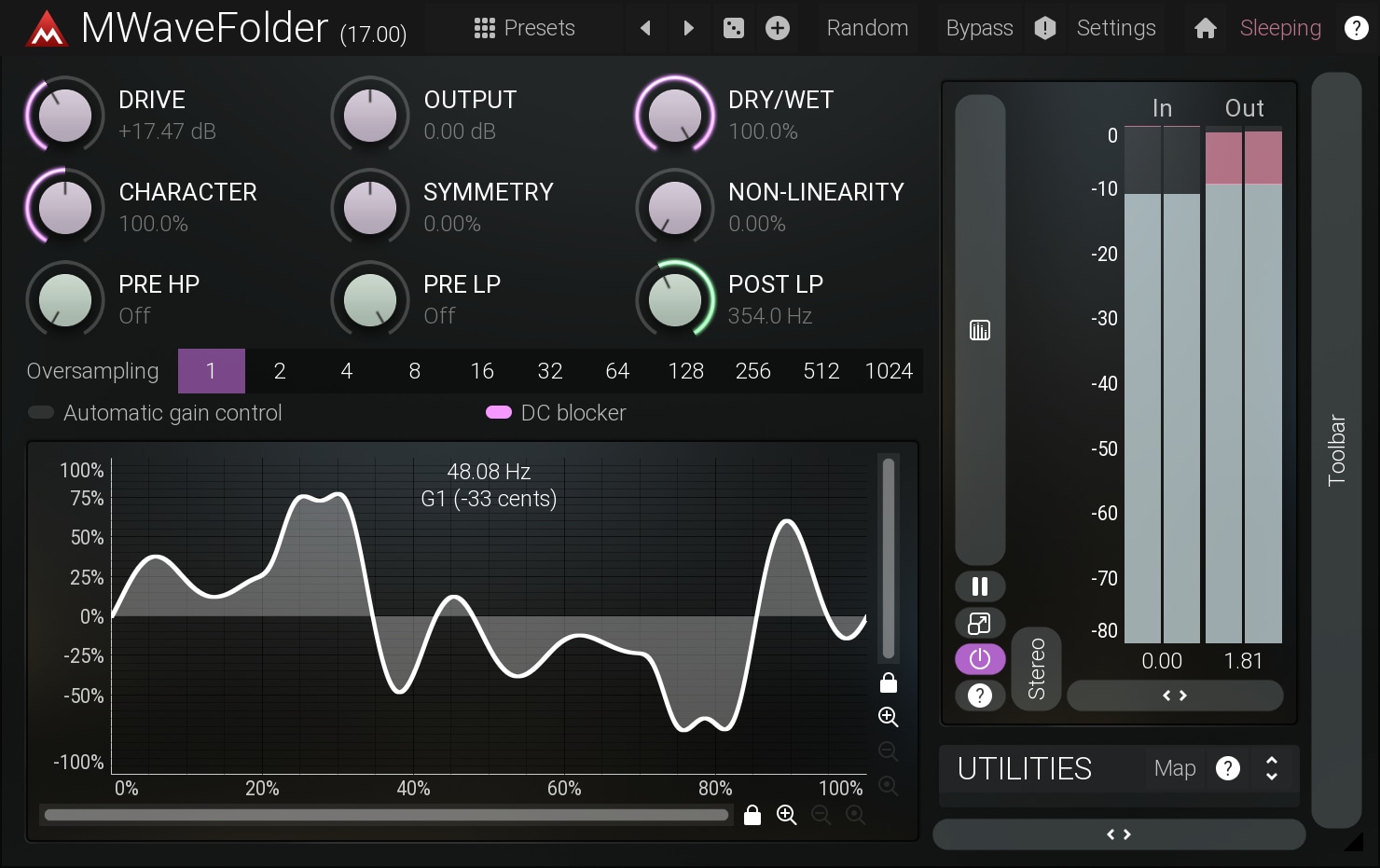This screenshot has width=1380, height=868.
Task: Zoom in on graph horizontal axis
Action: 786,816
